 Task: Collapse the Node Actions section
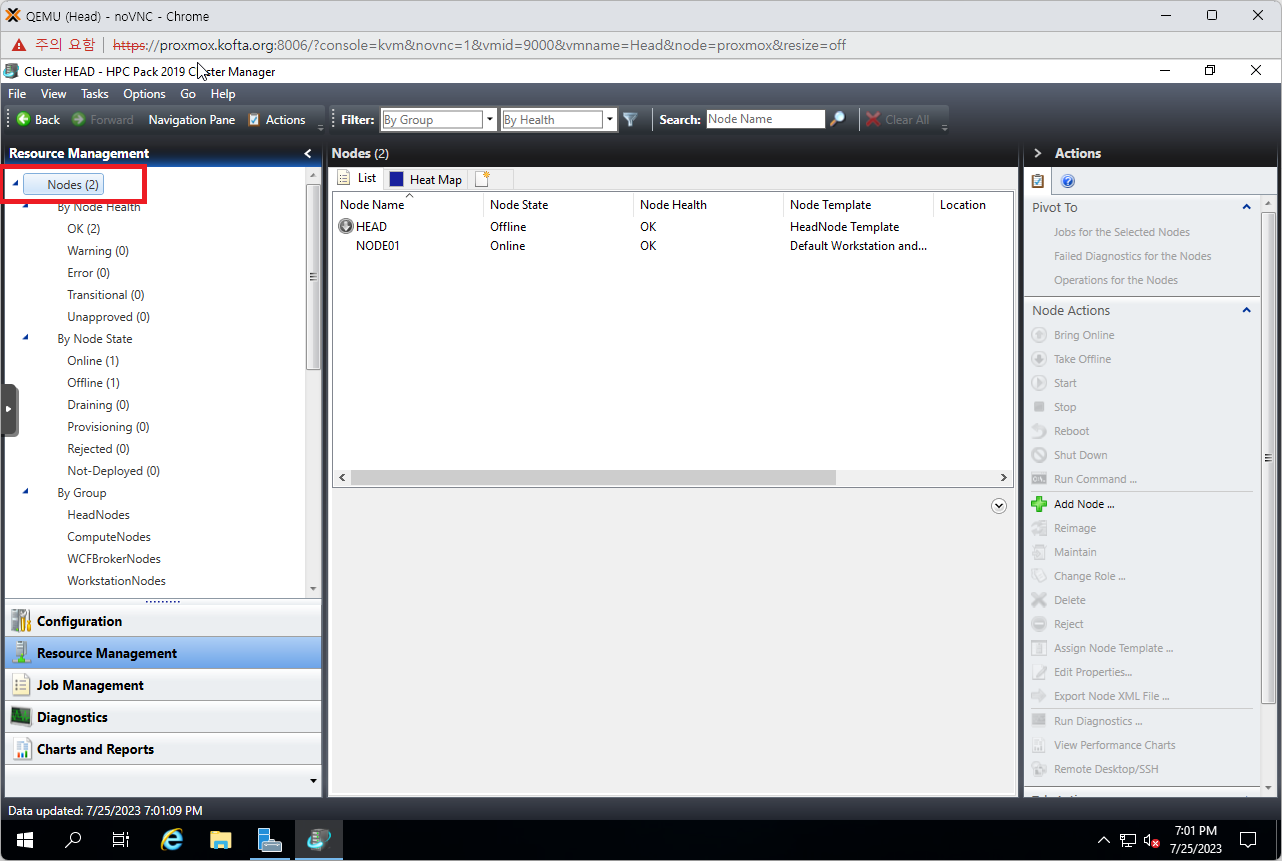pos(1246,310)
